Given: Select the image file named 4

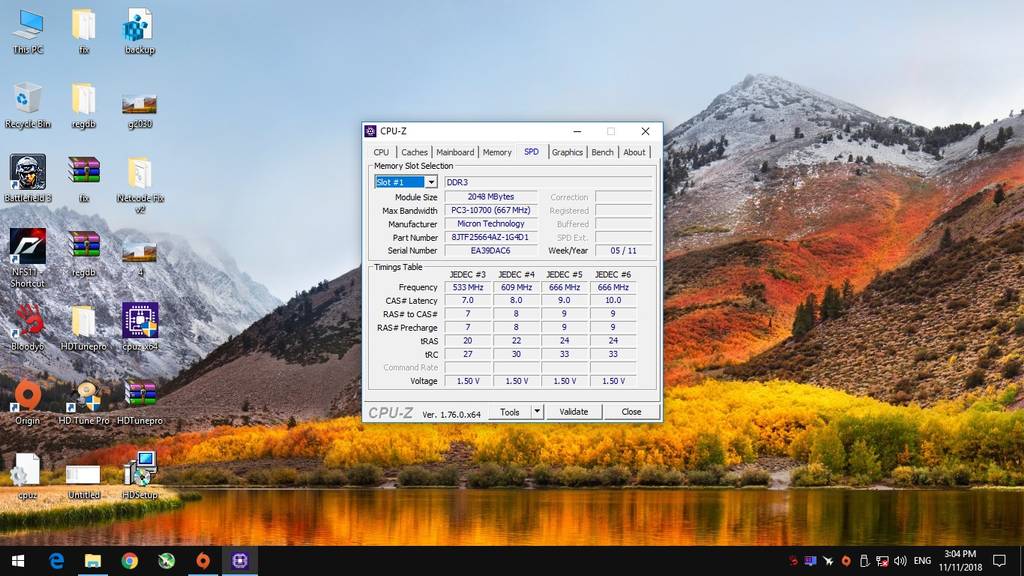Looking at the screenshot, I should [x=139, y=259].
